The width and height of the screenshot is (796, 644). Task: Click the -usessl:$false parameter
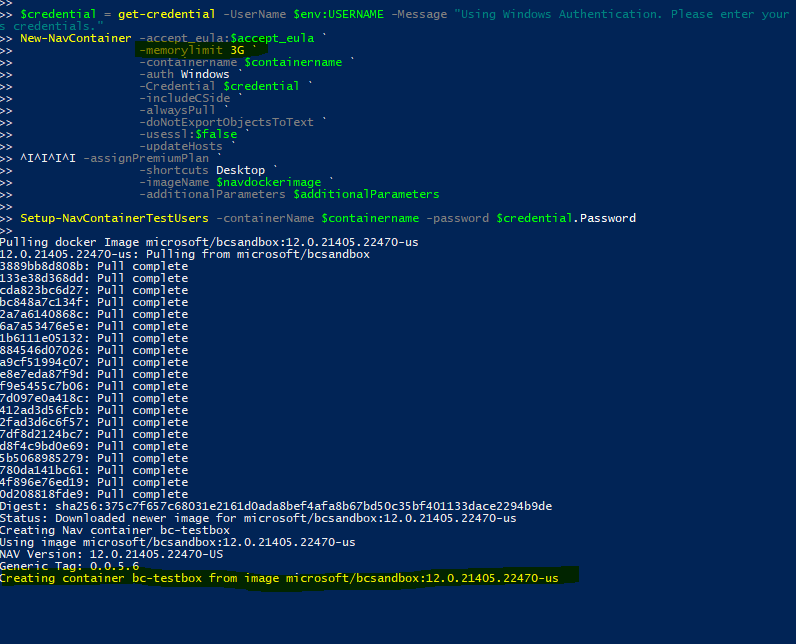[188, 134]
